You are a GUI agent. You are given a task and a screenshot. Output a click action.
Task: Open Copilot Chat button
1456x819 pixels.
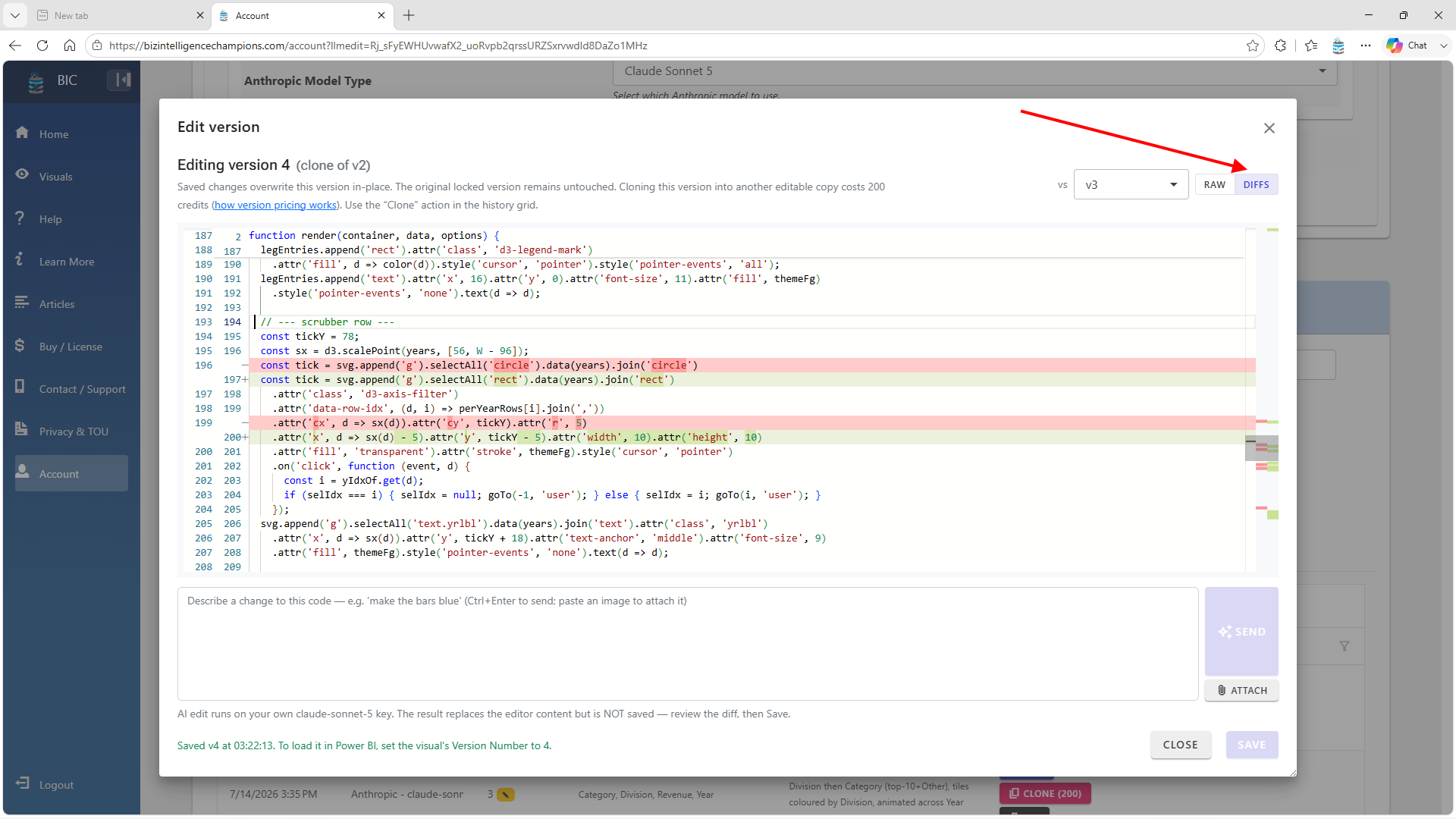[x=1407, y=45]
